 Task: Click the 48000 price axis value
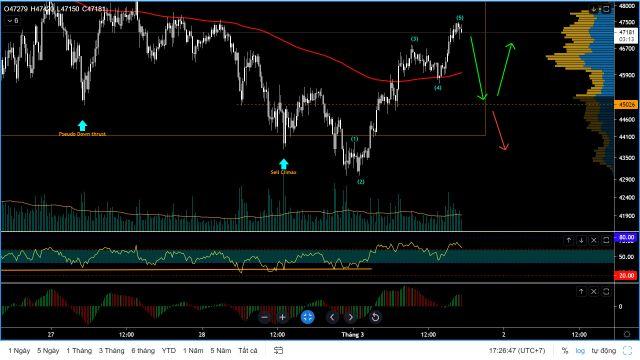pyautogui.click(x=626, y=6)
